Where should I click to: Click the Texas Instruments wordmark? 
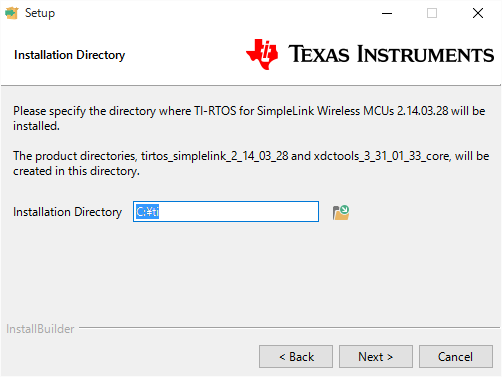(x=391, y=54)
